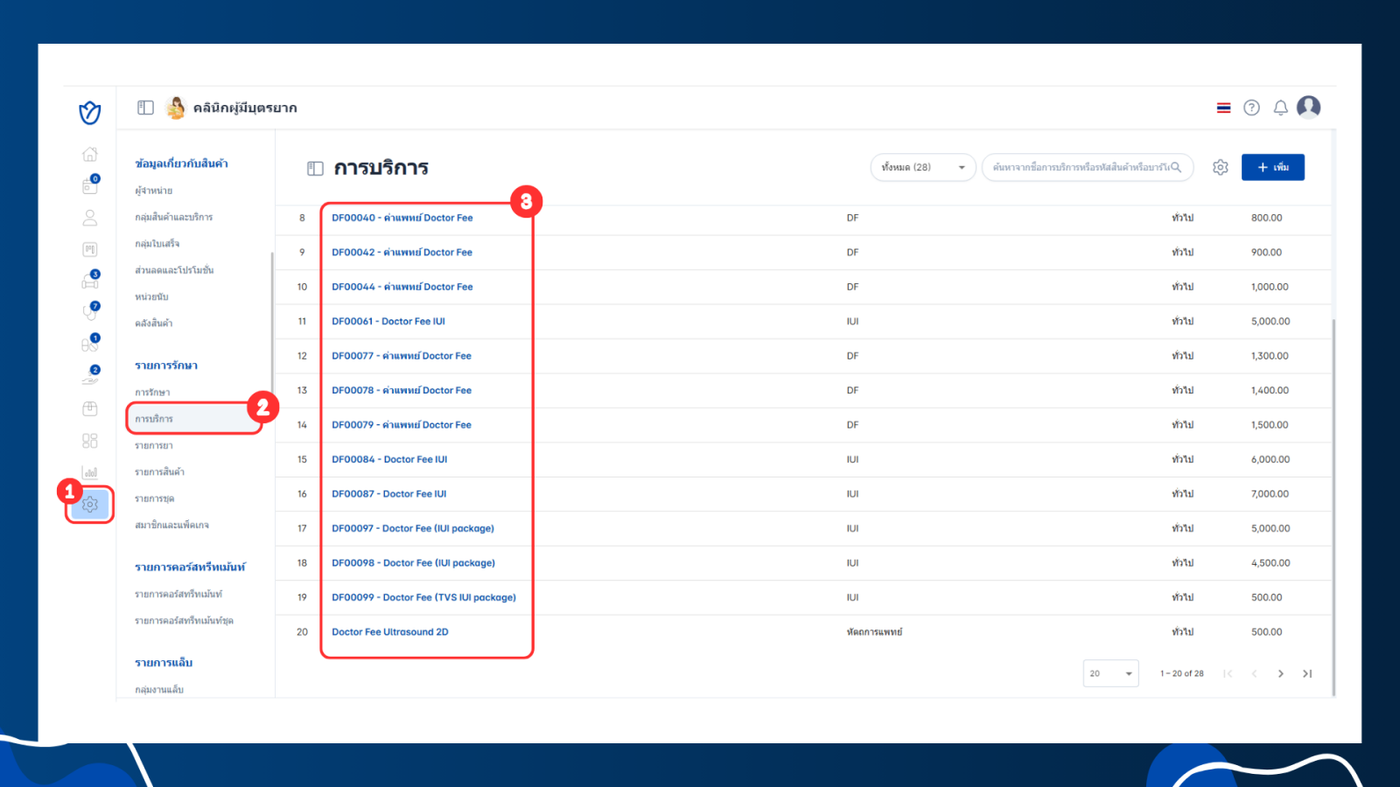This screenshot has height=787, width=1400.
Task: Click the table settings gear beside the เพิ่ม button
Action: click(1220, 168)
